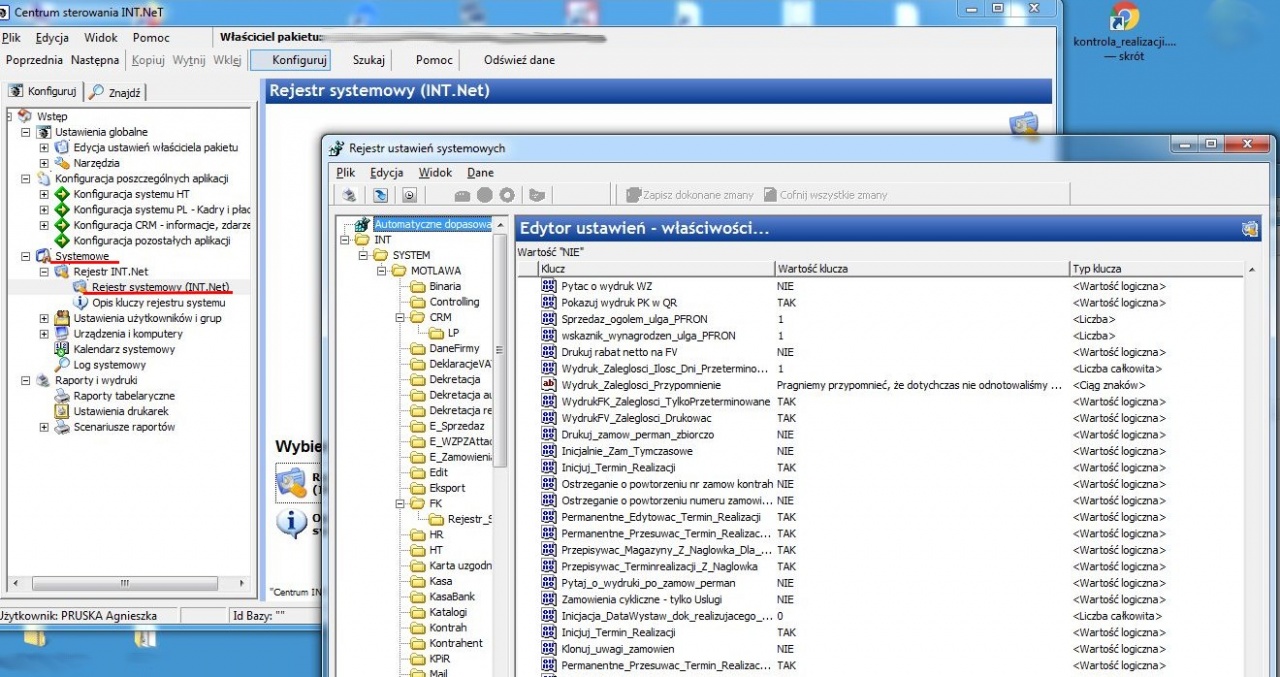The height and width of the screenshot is (677, 1280).
Task: Click the blue arrow refresh toolbar icon
Action: click(x=381, y=195)
